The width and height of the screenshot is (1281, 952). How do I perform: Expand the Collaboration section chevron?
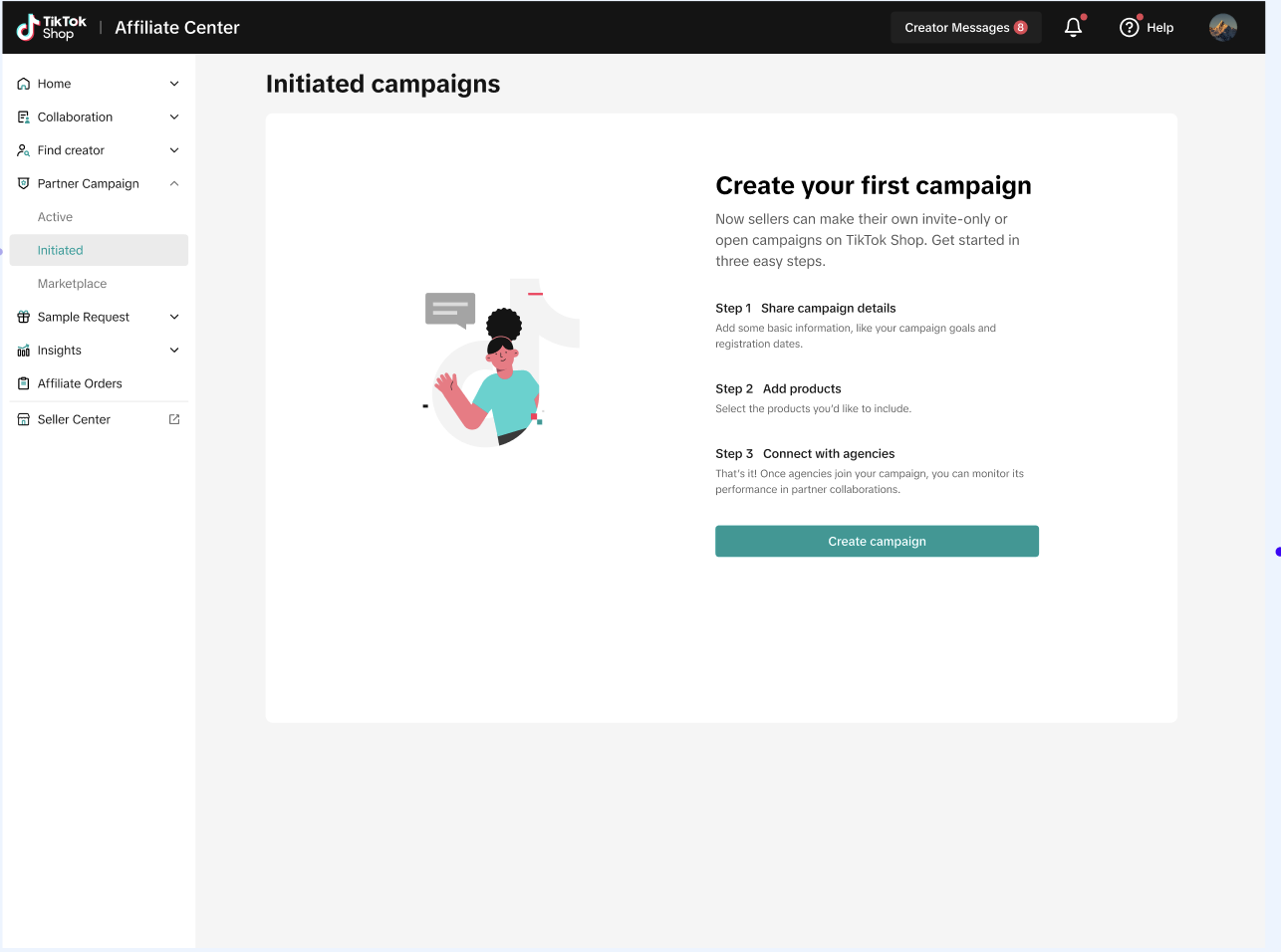pyautogui.click(x=174, y=118)
